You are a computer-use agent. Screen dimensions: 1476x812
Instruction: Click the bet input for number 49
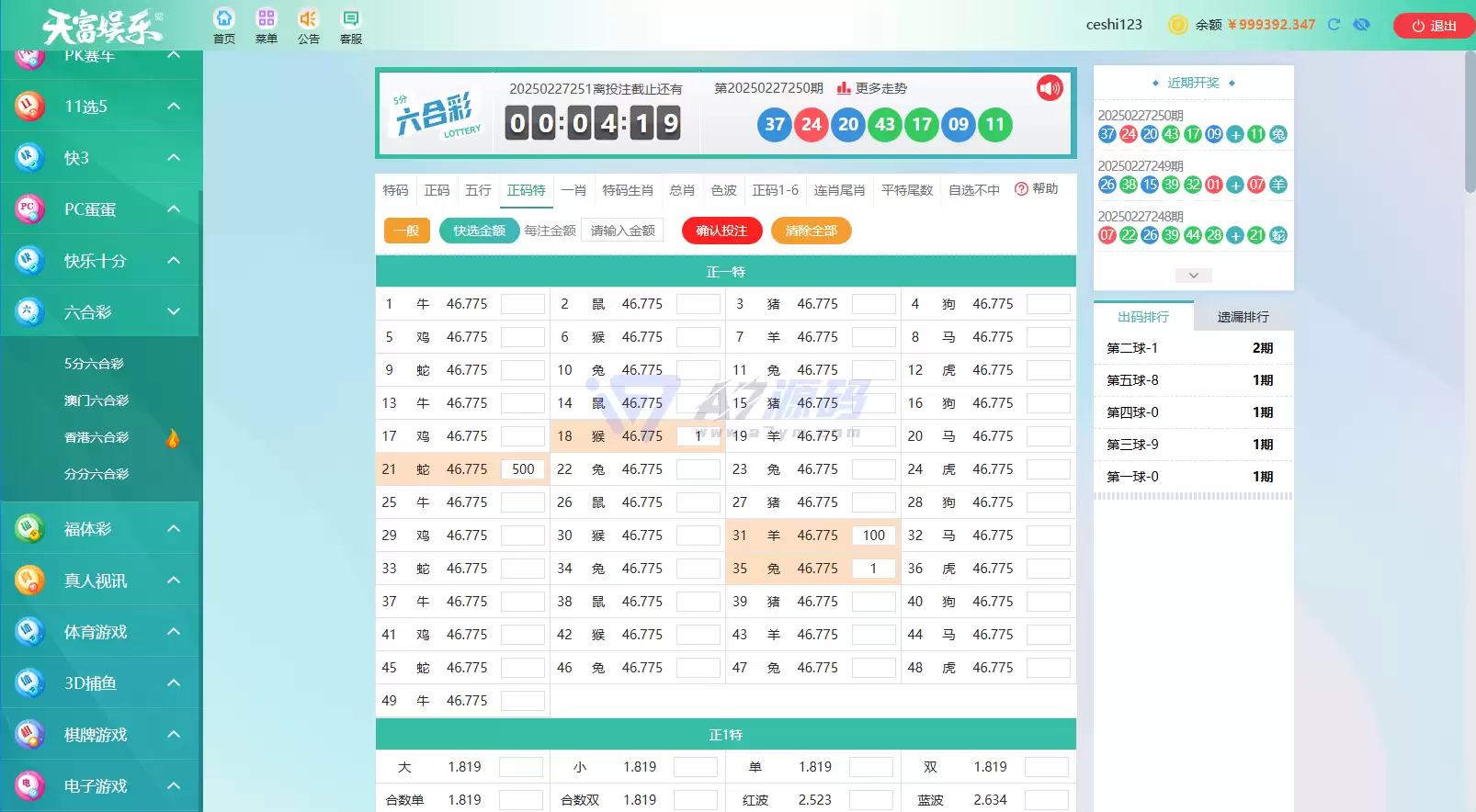[523, 701]
